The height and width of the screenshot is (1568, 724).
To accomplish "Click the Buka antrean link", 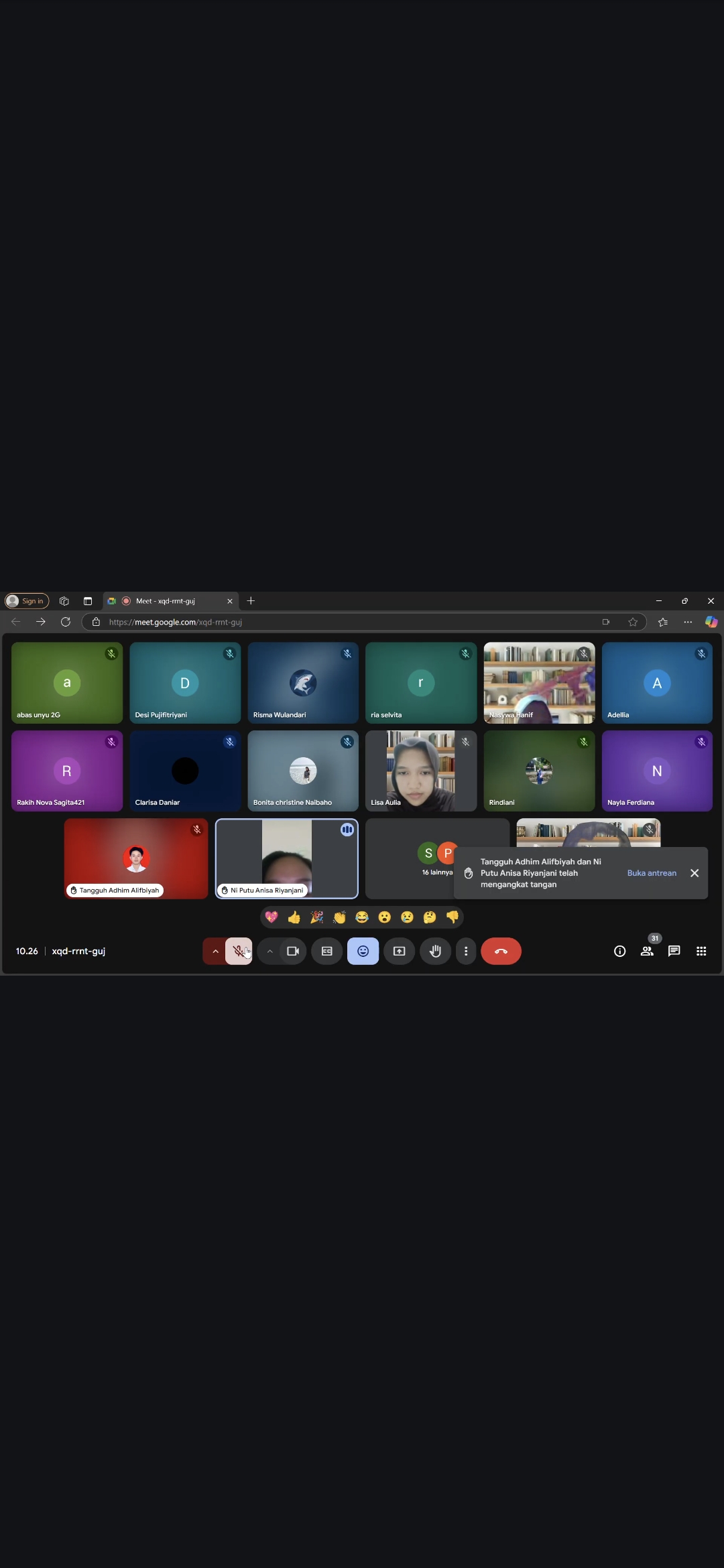I will point(652,873).
